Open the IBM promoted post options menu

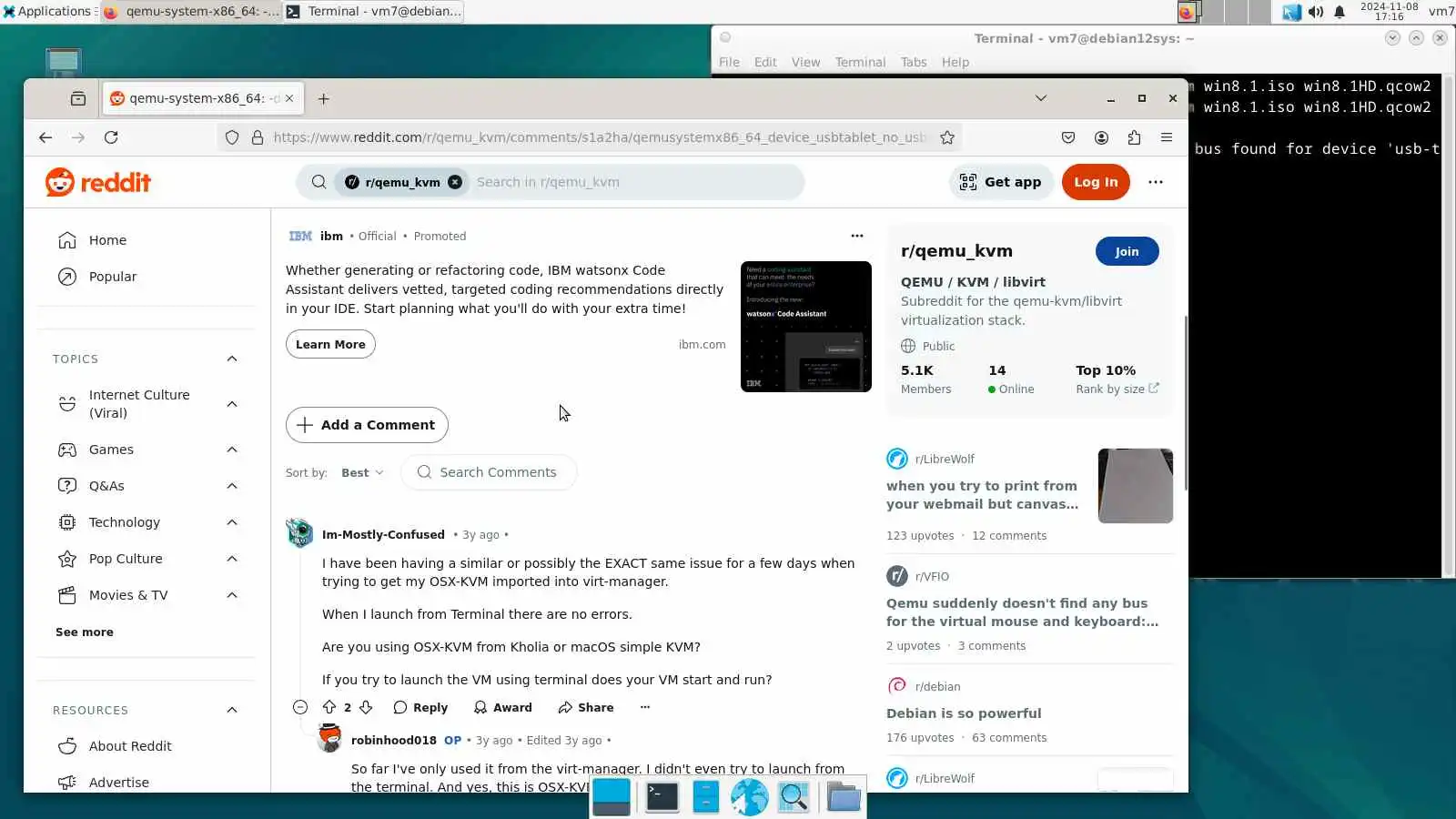coord(856,236)
